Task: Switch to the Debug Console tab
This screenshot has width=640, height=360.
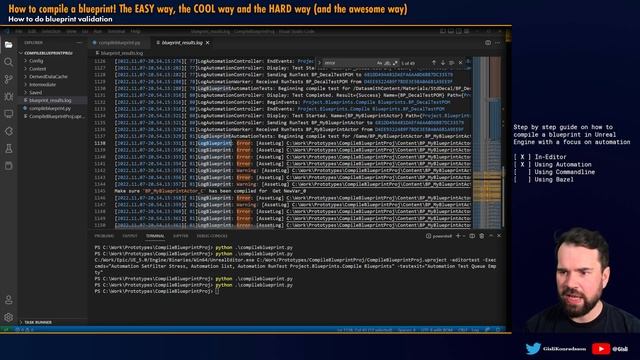Action: [212, 236]
